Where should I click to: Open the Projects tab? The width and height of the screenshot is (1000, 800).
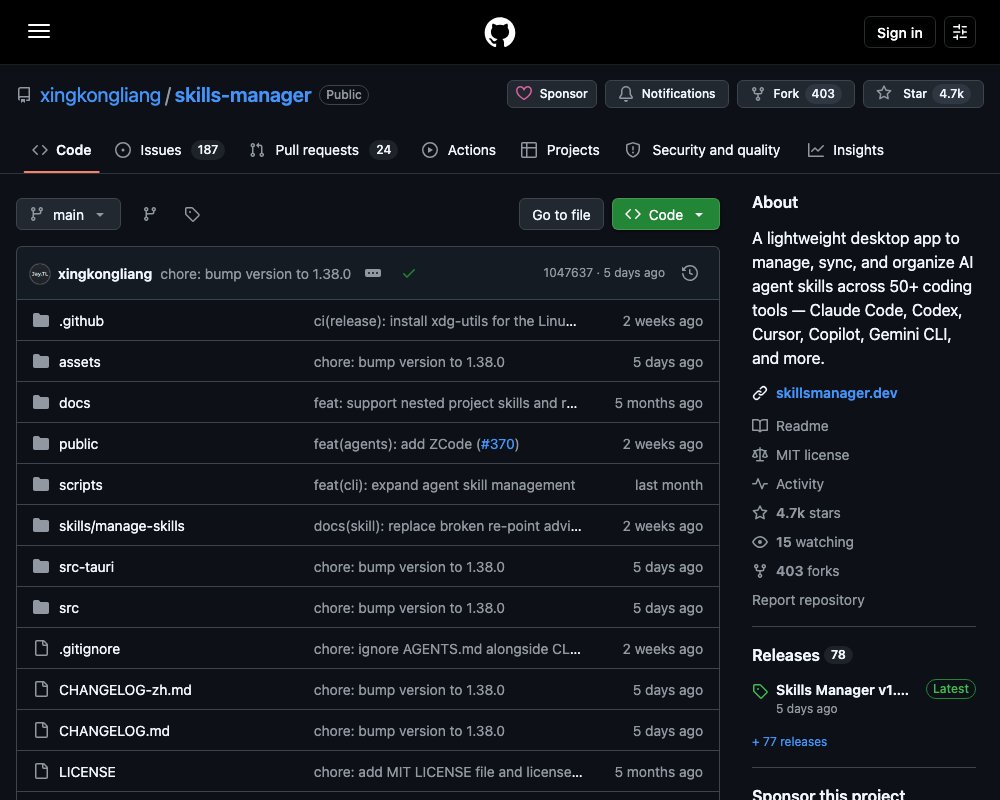click(x=560, y=150)
